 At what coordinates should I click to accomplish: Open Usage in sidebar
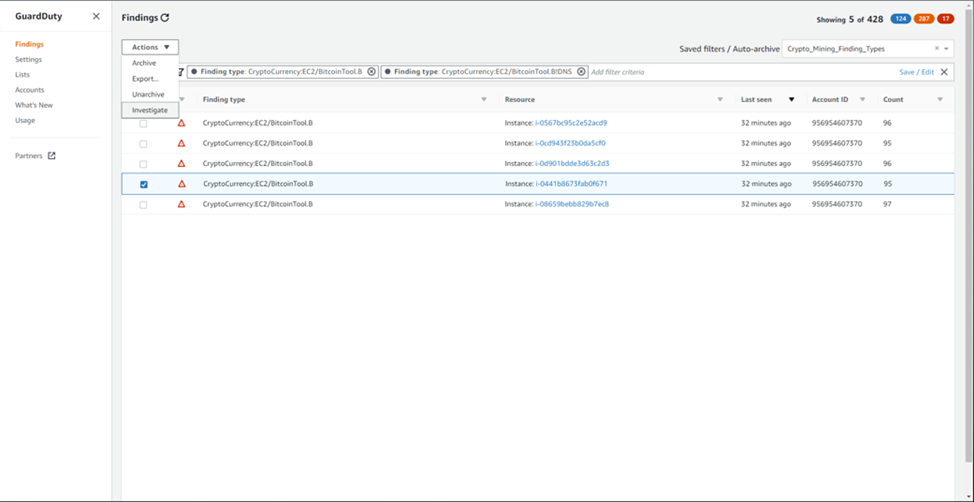(25, 121)
